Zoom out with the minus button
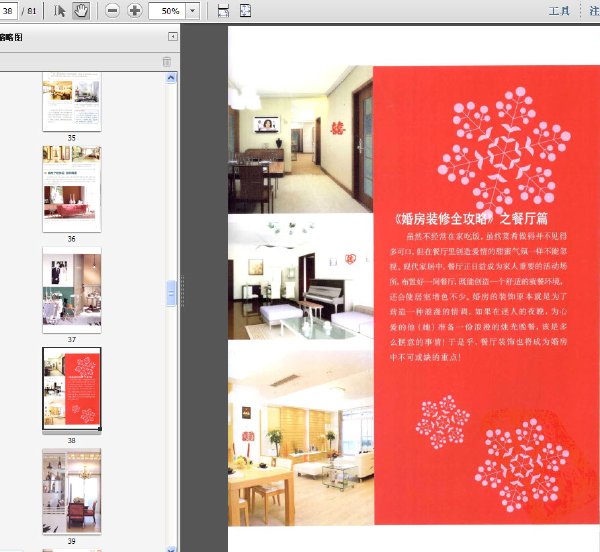Image resolution: width=600 pixels, height=552 pixels. (112, 11)
